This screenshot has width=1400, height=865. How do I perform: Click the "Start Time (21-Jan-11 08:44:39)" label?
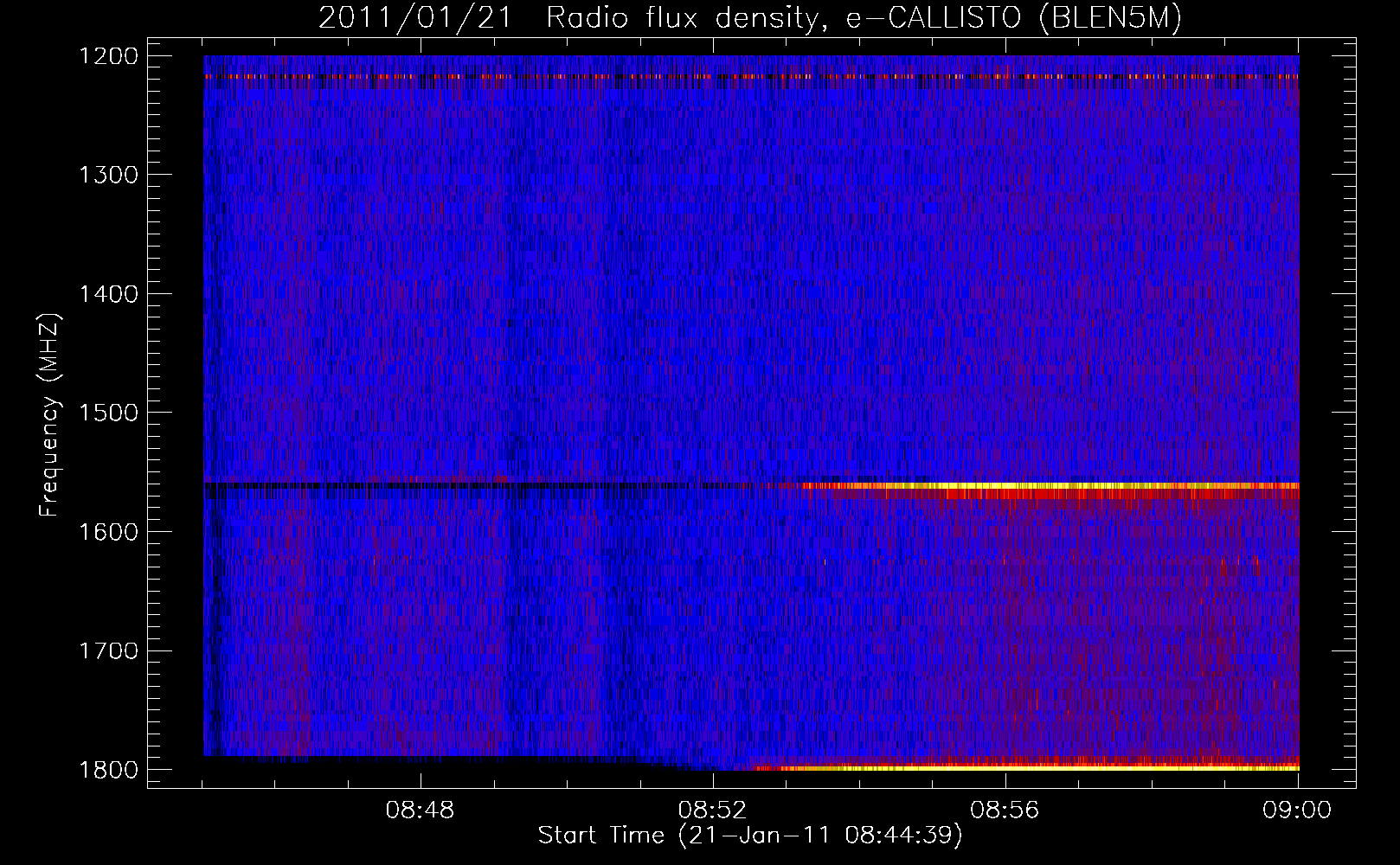point(750,836)
